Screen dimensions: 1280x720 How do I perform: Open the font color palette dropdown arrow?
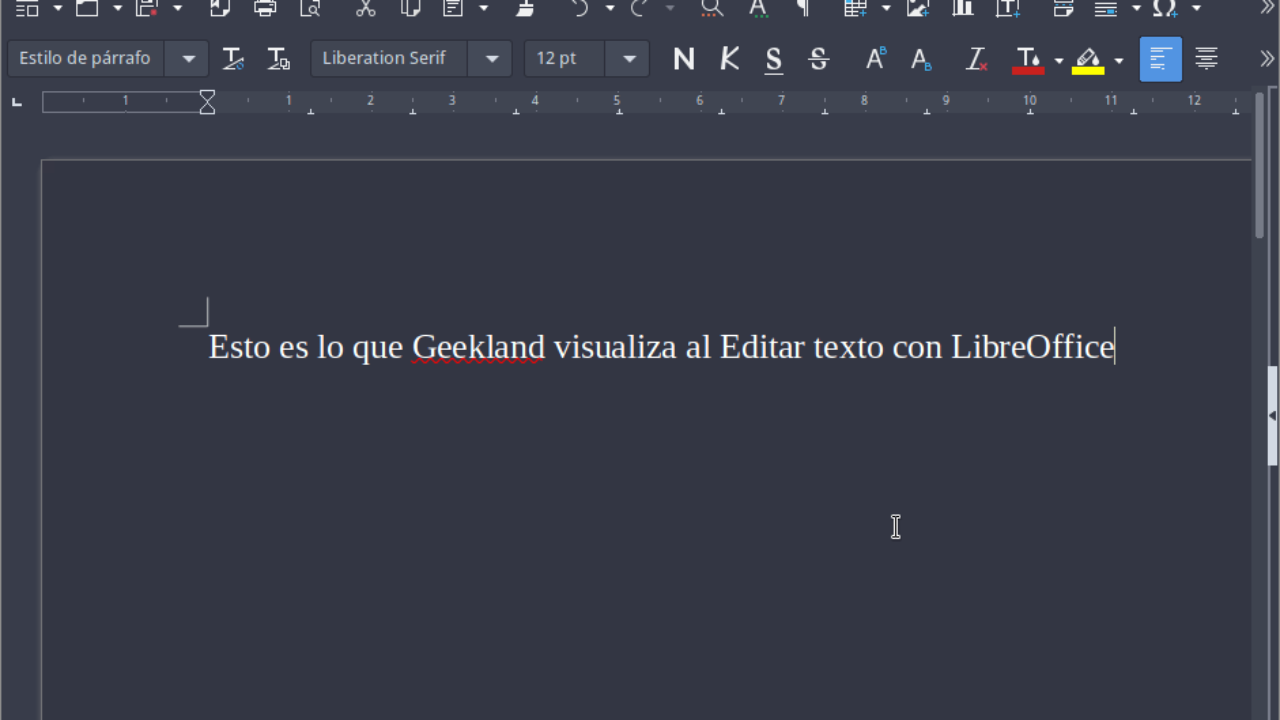[x=1058, y=60]
